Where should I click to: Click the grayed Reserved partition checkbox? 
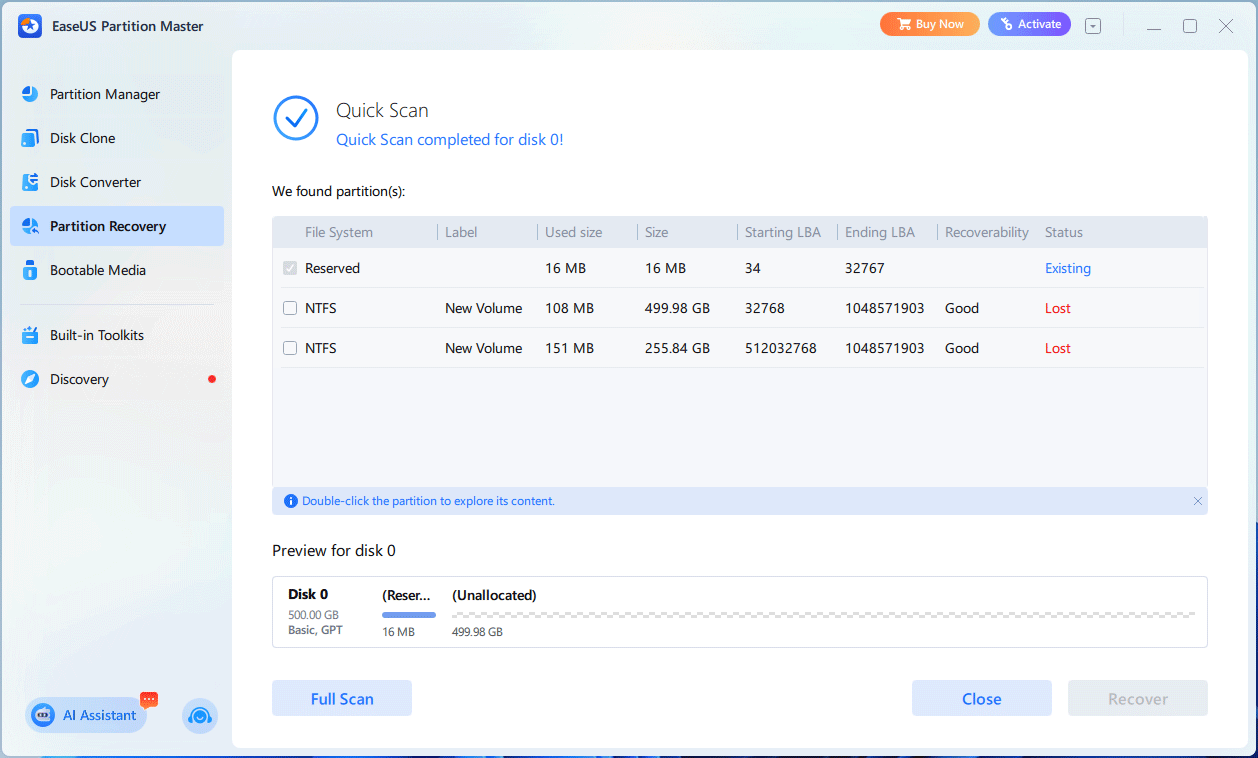290,268
